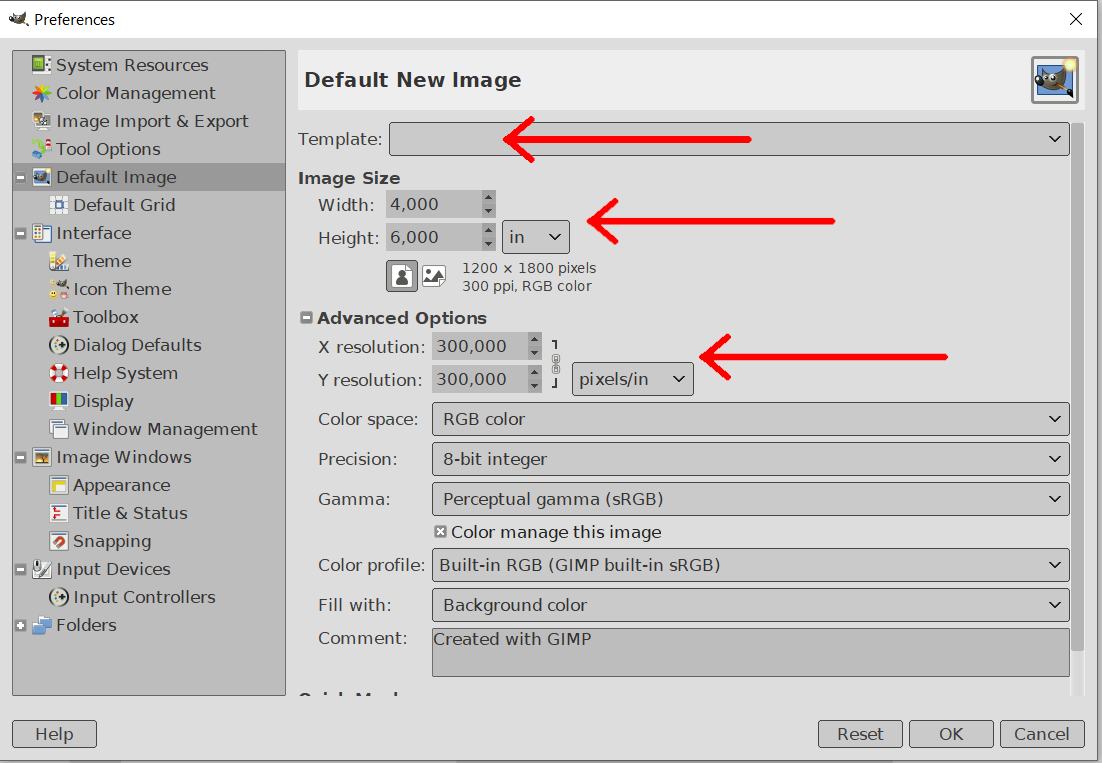Decrease Y resolution with down stepper
The width and height of the screenshot is (1102, 763).
pyautogui.click(x=535, y=386)
